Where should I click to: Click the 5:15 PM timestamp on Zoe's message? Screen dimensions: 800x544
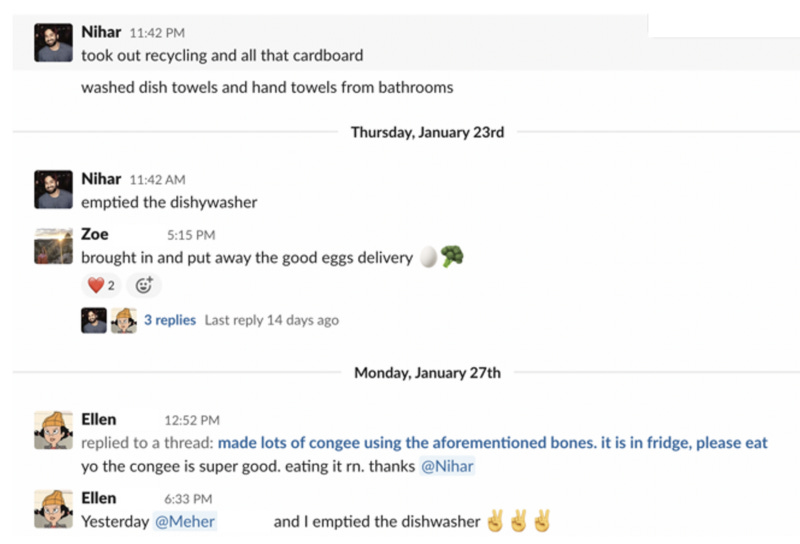191,235
